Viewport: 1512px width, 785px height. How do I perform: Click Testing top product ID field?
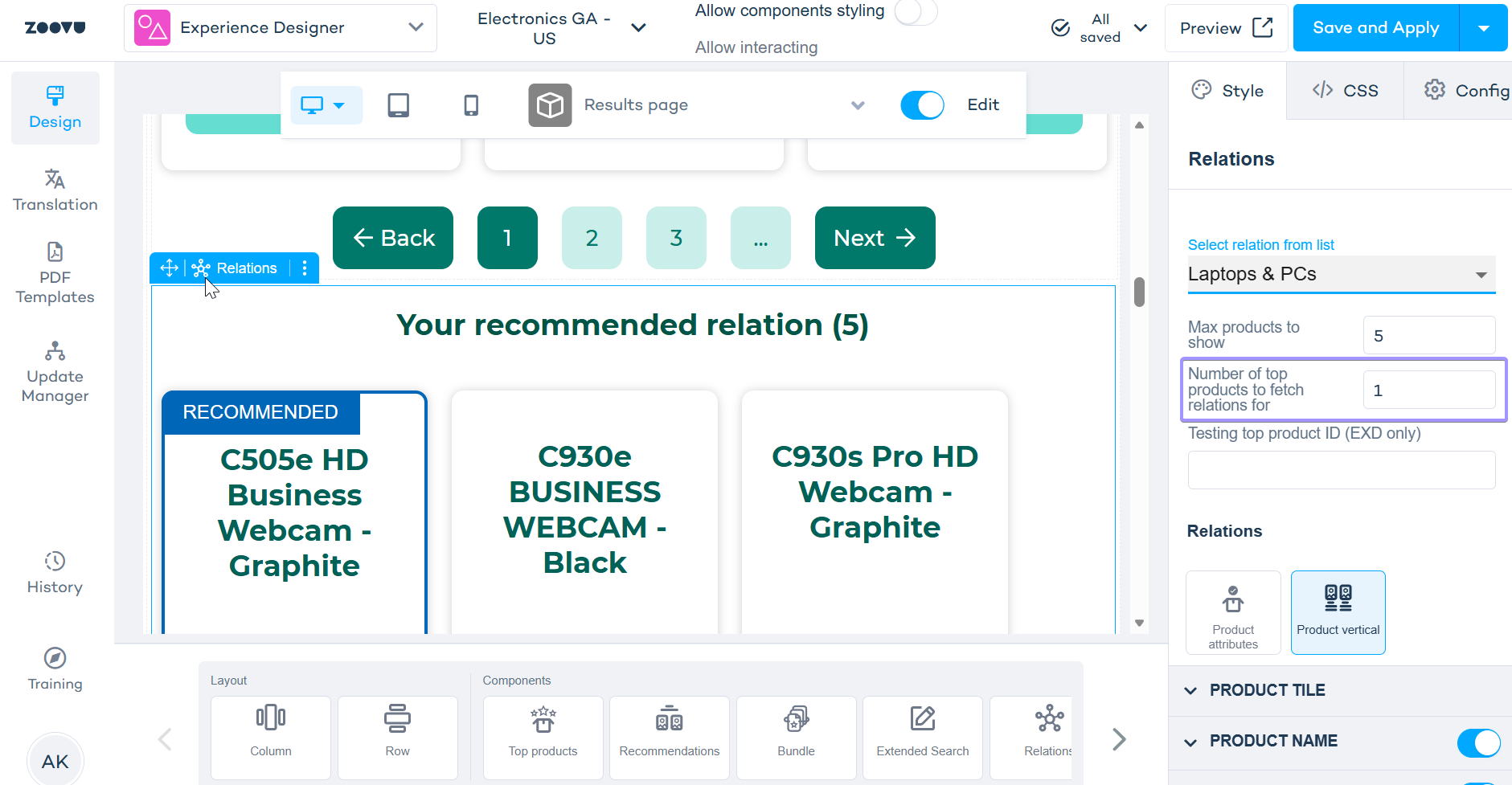click(1342, 470)
